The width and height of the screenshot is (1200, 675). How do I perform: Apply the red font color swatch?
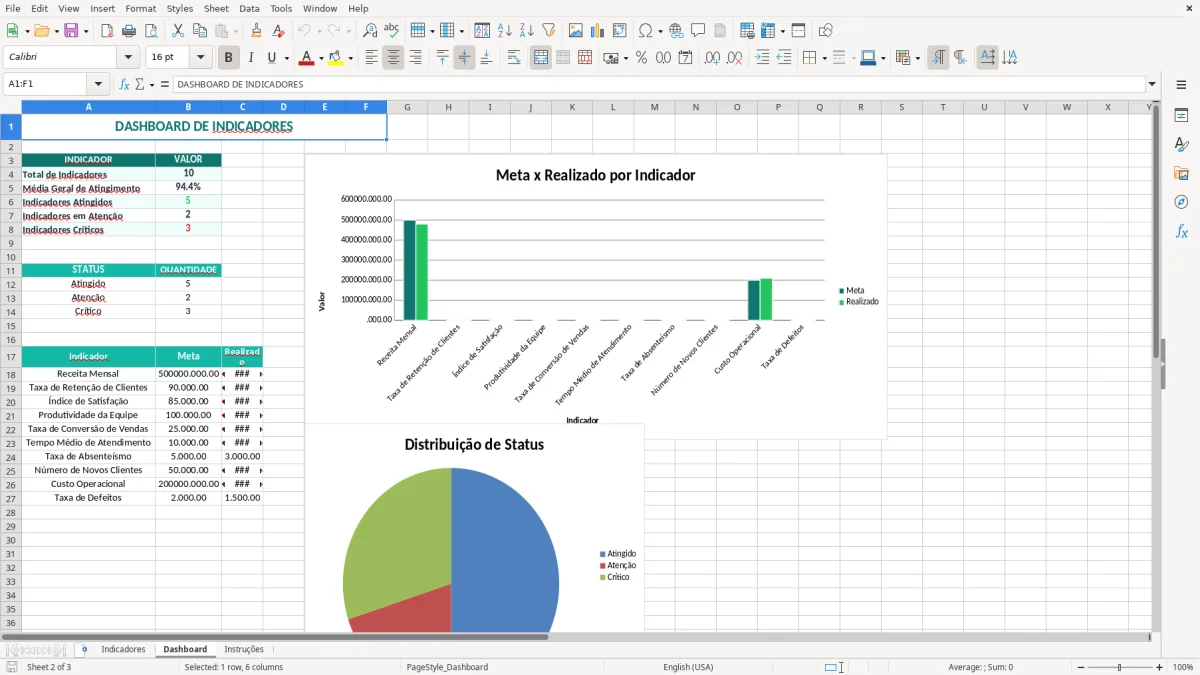(x=305, y=58)
